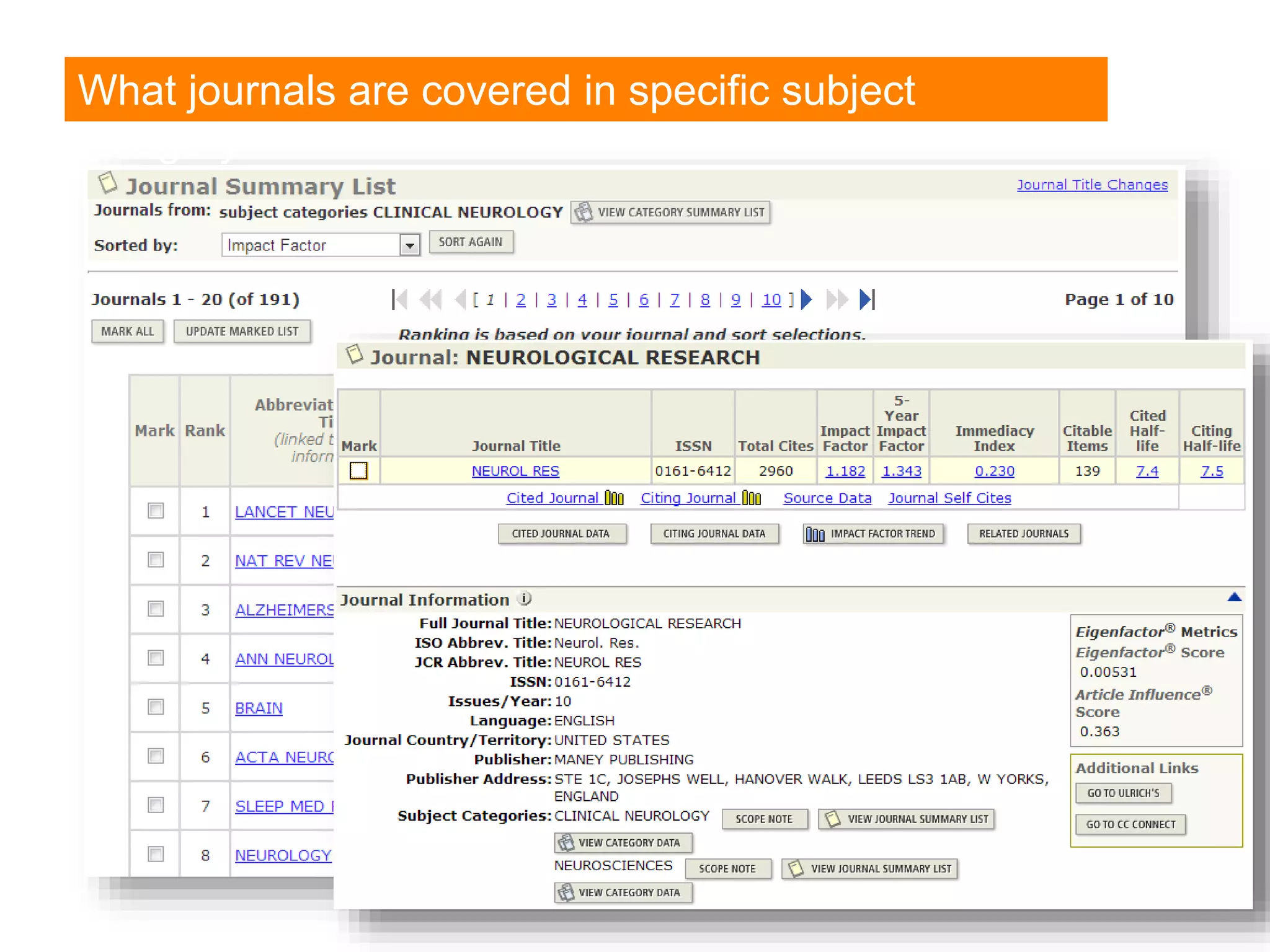The width and height of the screenshot is (1270, 952).
Task: Click first page navigation arrow icon
Action: click(399, 300)
